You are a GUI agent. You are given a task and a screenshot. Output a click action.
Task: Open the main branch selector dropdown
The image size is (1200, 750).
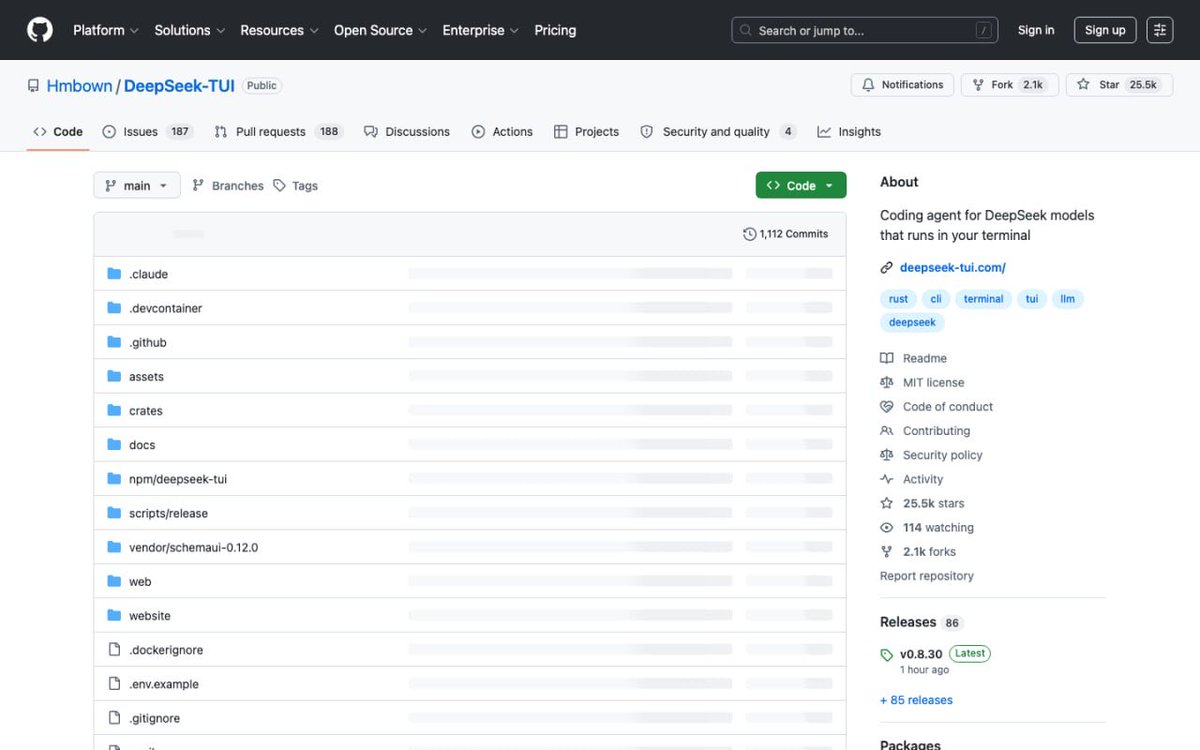click(x=137, y=186)
